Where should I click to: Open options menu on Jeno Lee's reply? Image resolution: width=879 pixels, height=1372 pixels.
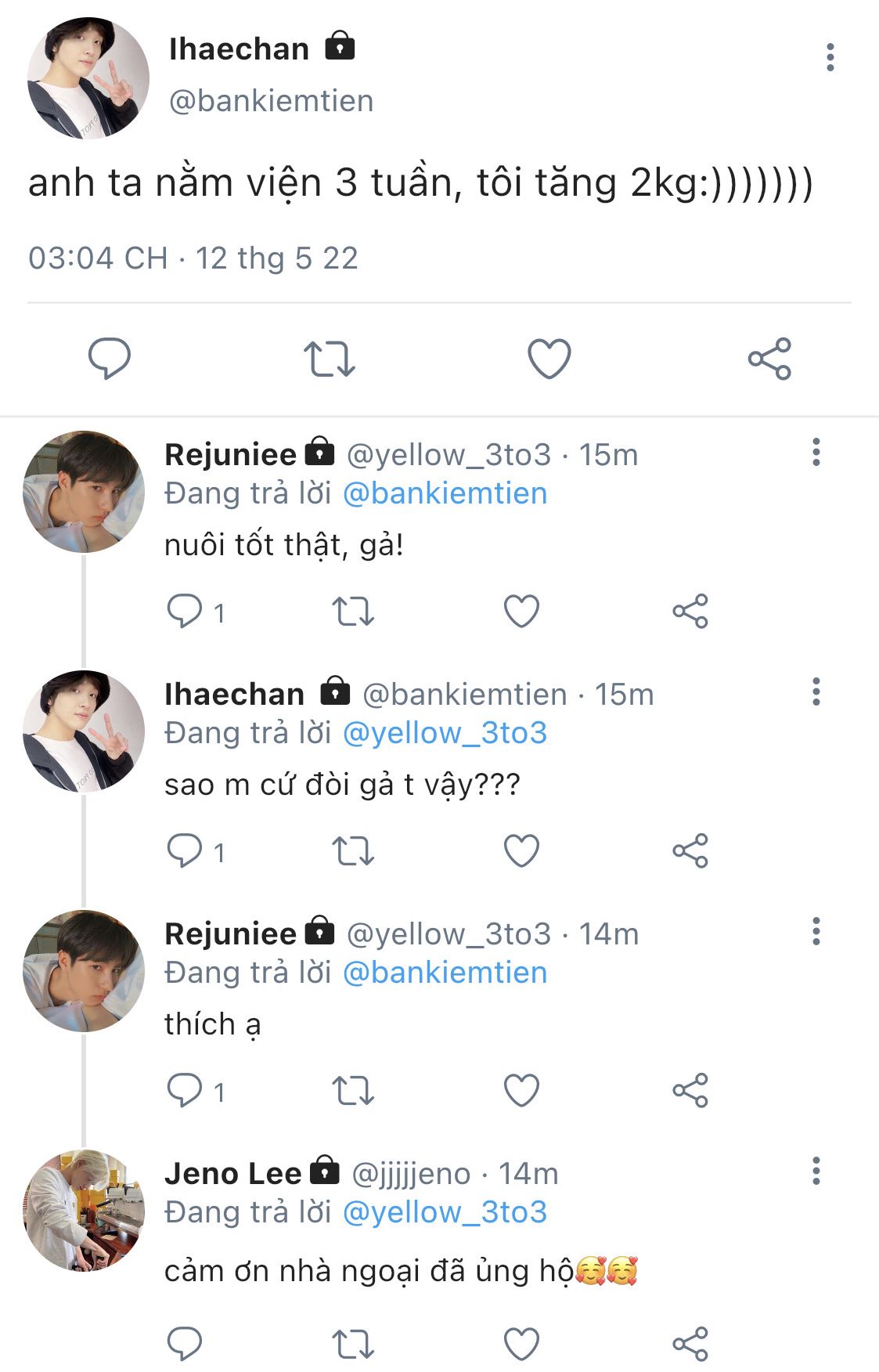(816, 1171)
